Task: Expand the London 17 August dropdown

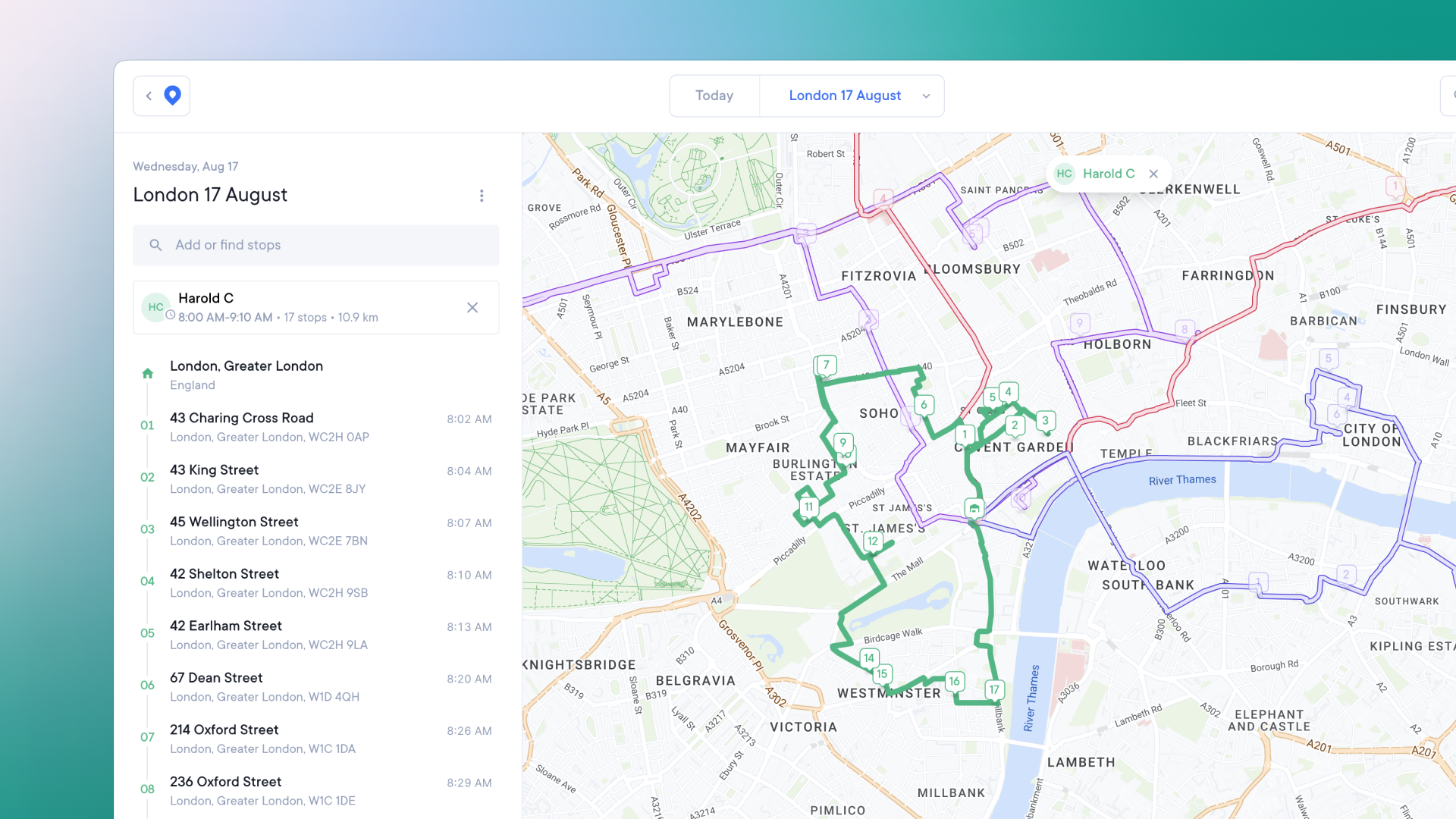Action: (927, 96)
